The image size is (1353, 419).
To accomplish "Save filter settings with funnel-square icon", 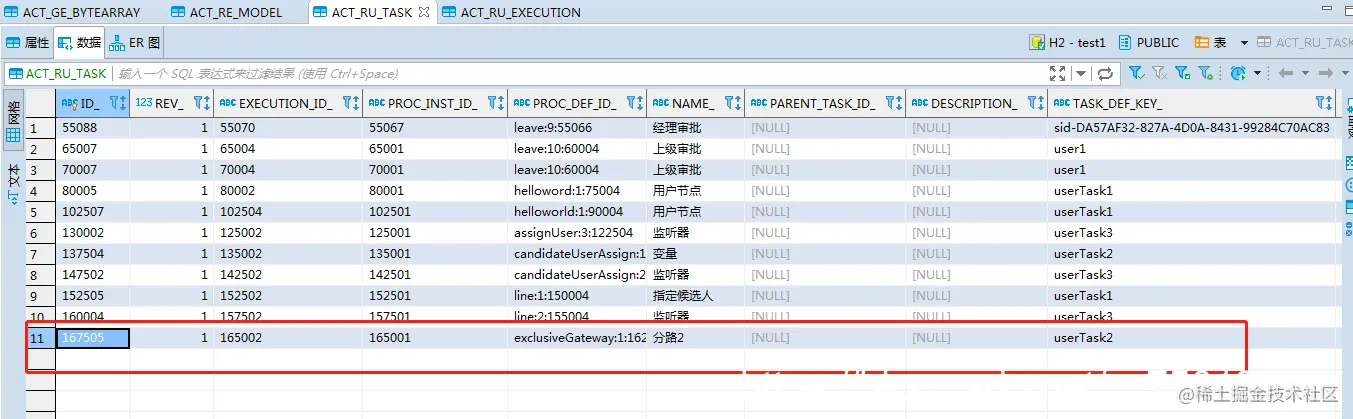I will coord(1182,73).
